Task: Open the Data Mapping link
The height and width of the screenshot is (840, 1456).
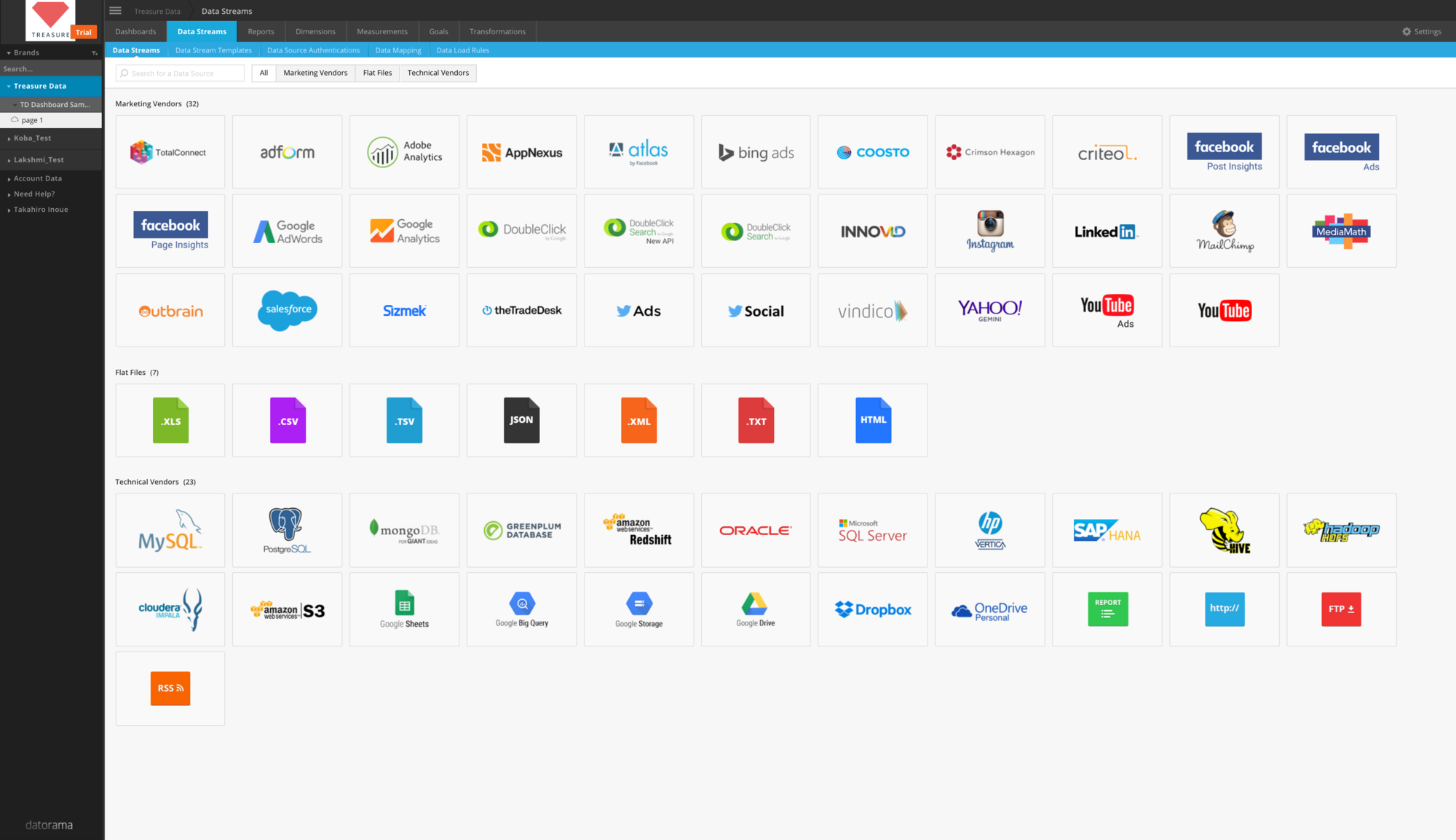Action: tap(398, 50)
